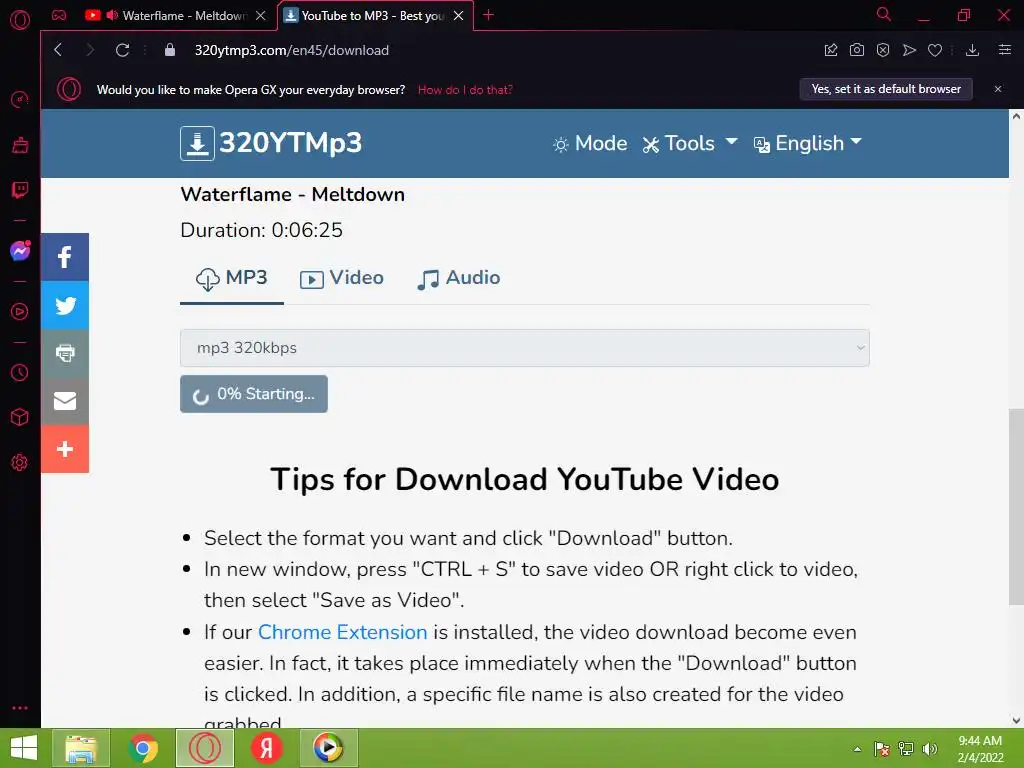Viewport: 1024px width, 768px height.
Task: Click the 320YTMp3 site logo
Action: [271, 143]
